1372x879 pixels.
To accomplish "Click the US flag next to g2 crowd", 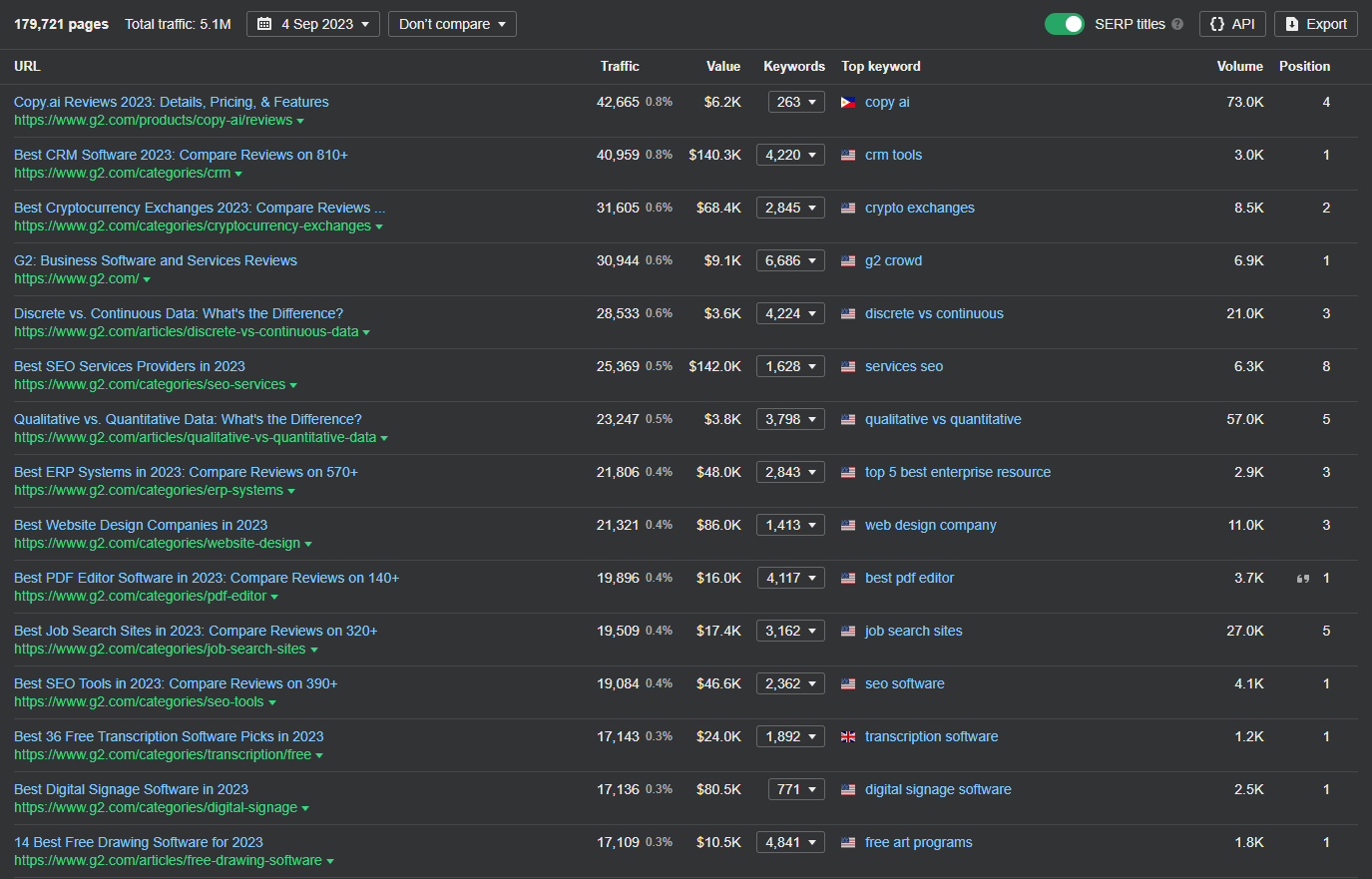I will pyautogui.click(x=848, y=260).
